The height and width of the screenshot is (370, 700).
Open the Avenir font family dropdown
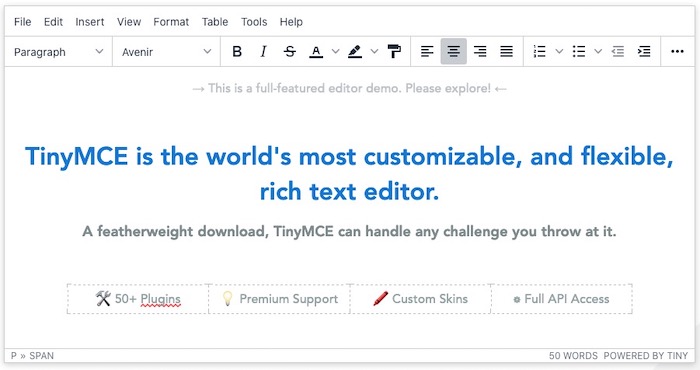tap(167, 52)
